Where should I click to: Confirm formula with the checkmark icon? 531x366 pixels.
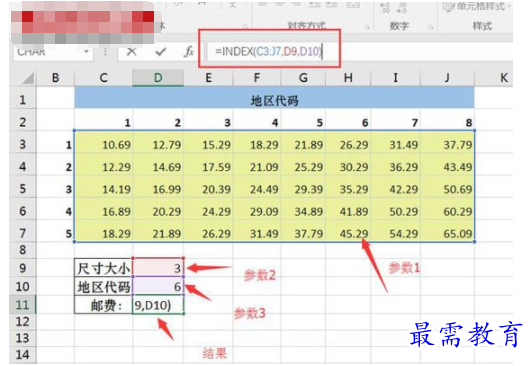point(161,52)
